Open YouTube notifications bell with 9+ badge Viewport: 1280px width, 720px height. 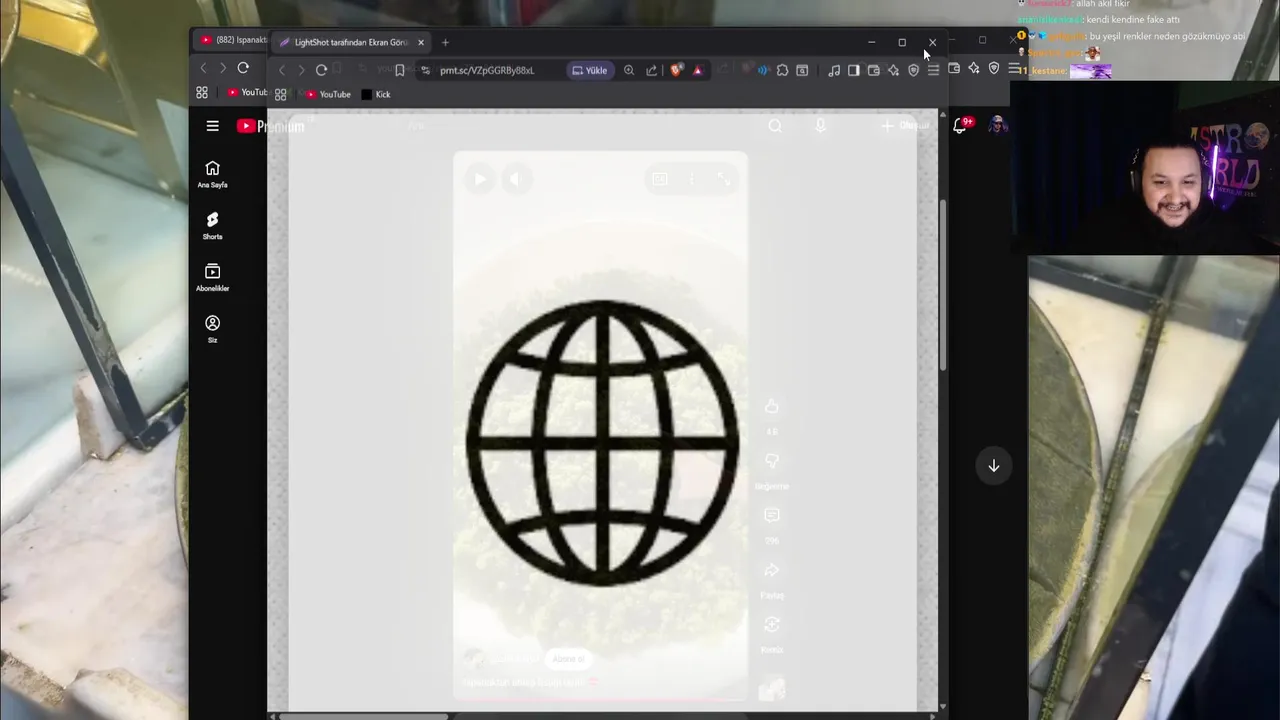(962, 125)
